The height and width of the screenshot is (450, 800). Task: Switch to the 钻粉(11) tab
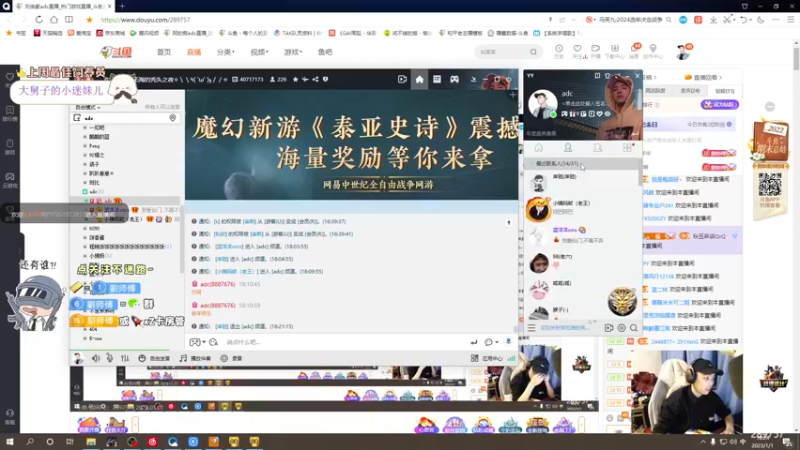724,91
